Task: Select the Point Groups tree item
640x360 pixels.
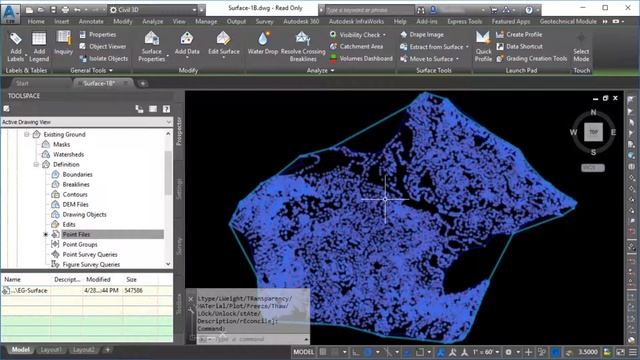Action: tap(80, 244)
